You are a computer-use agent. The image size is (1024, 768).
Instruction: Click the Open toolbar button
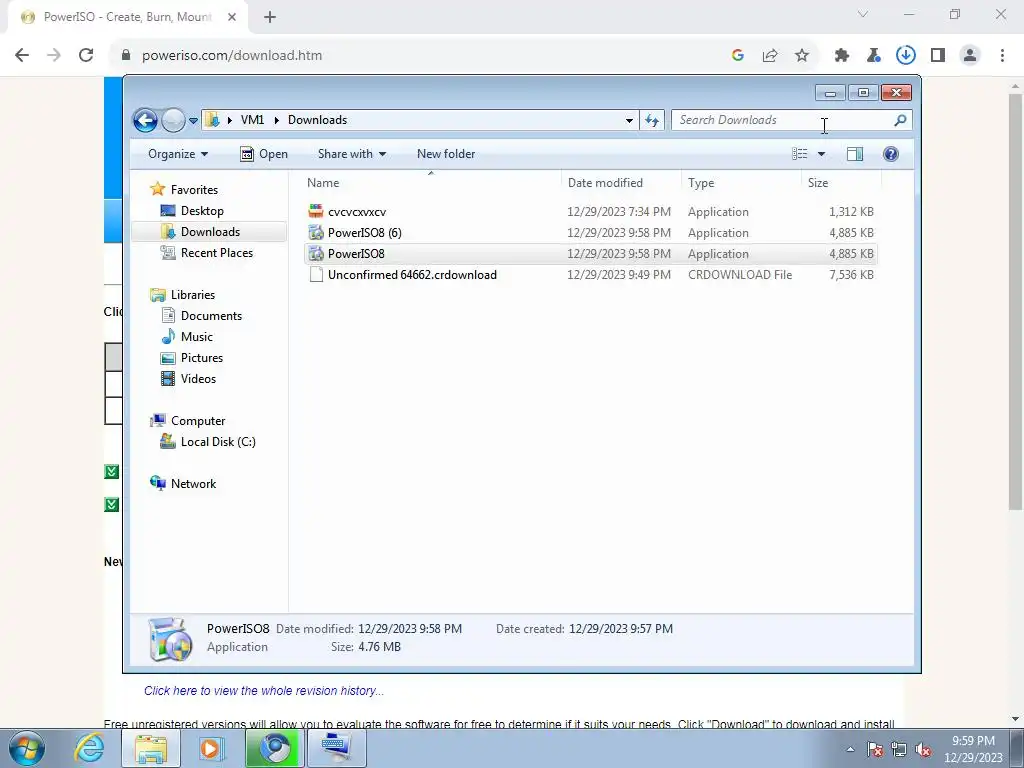(x=264, y=154)
